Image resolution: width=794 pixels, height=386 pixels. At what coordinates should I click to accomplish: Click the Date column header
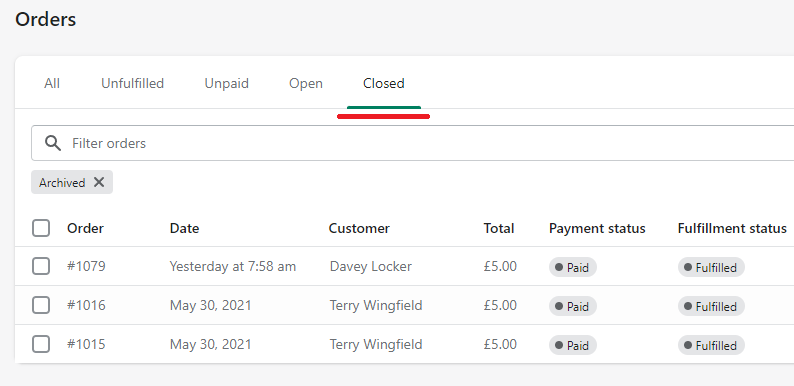click(184, 228)
